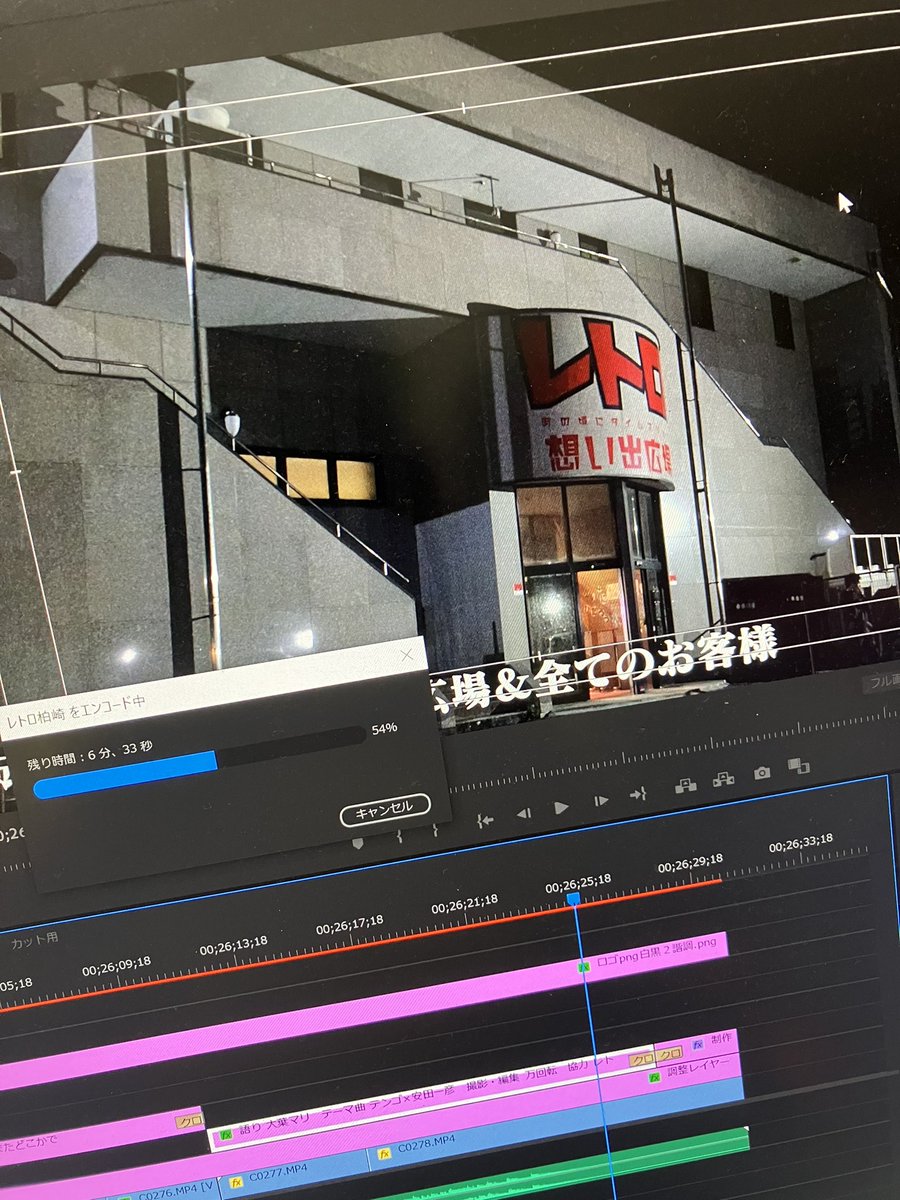This screenshot has width=900, height=1200.
Task: Select the クロ transition before 語り clip
Action: tap(189, 1122)
